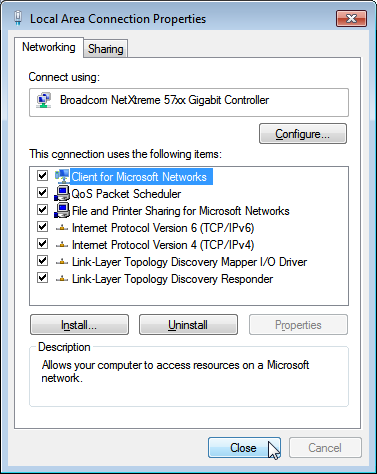377x474 pixels.
Task: Click the network plug icon in the title bar
Action: point(18,18)
